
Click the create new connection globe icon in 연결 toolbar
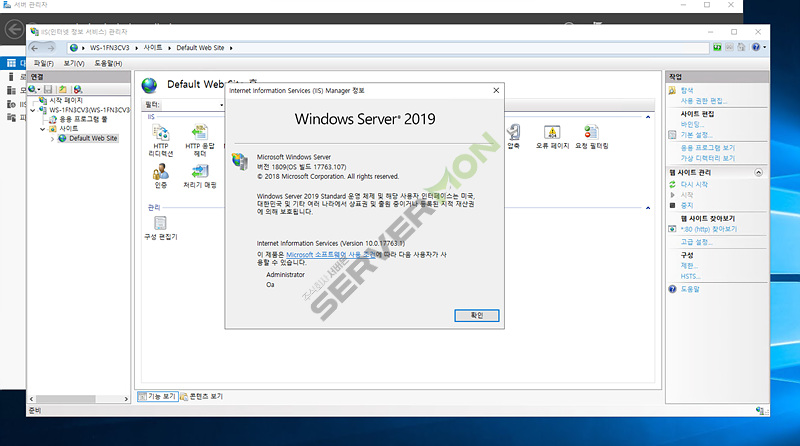[x=34, y=89]
